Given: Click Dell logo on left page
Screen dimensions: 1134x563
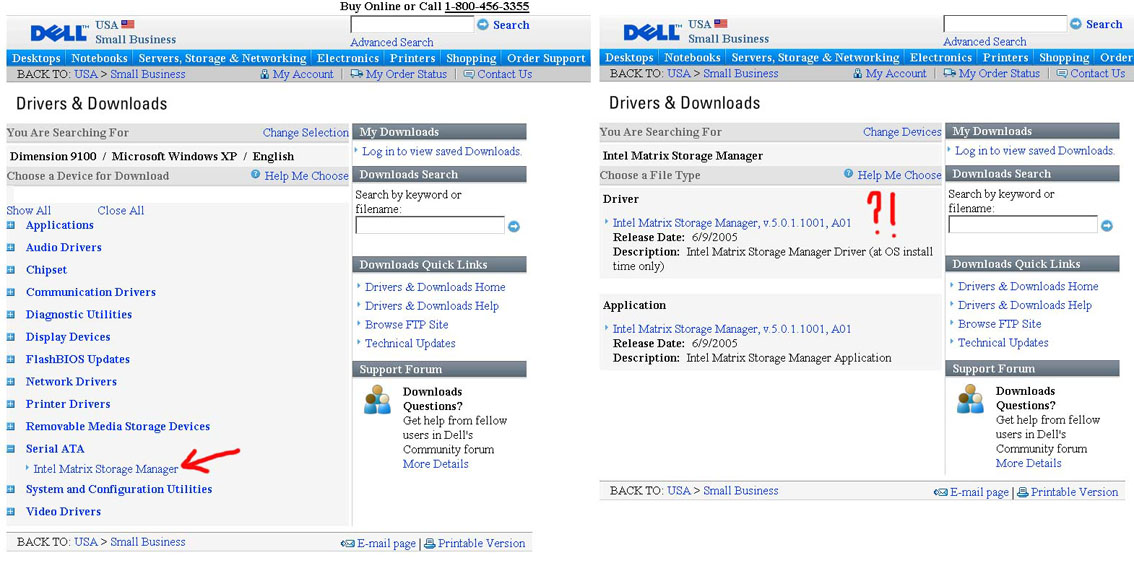Looking at the screenshot, I should pyautogui.click(x=59, y=33).
